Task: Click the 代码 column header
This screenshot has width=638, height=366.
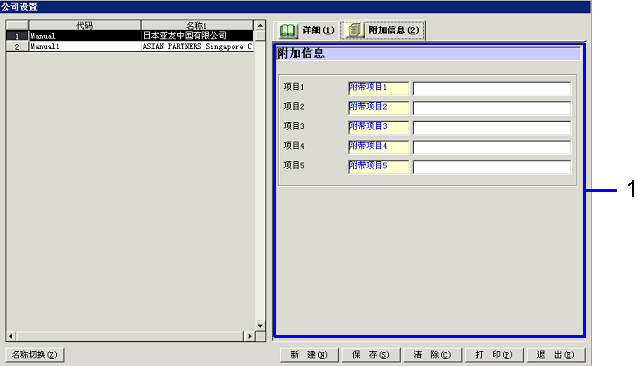Action: [x=85, y=25]
